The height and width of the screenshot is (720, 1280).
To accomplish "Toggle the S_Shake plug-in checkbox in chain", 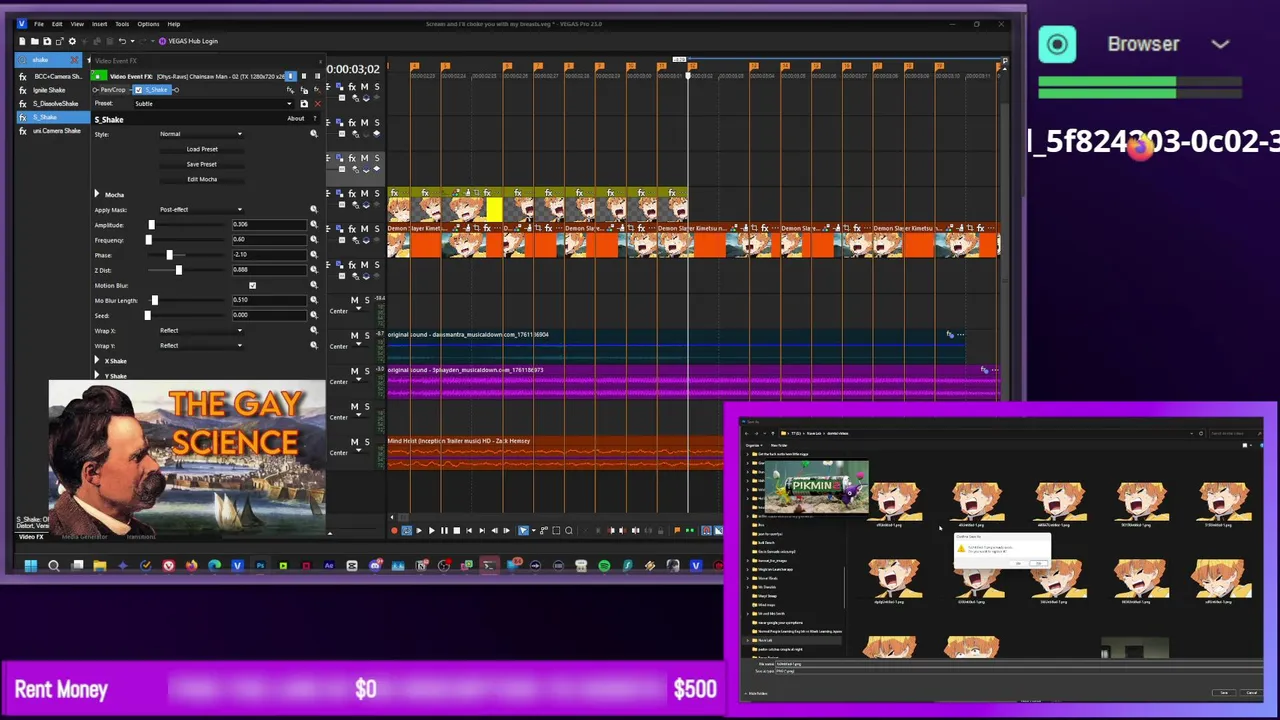I will pos(138,90).
